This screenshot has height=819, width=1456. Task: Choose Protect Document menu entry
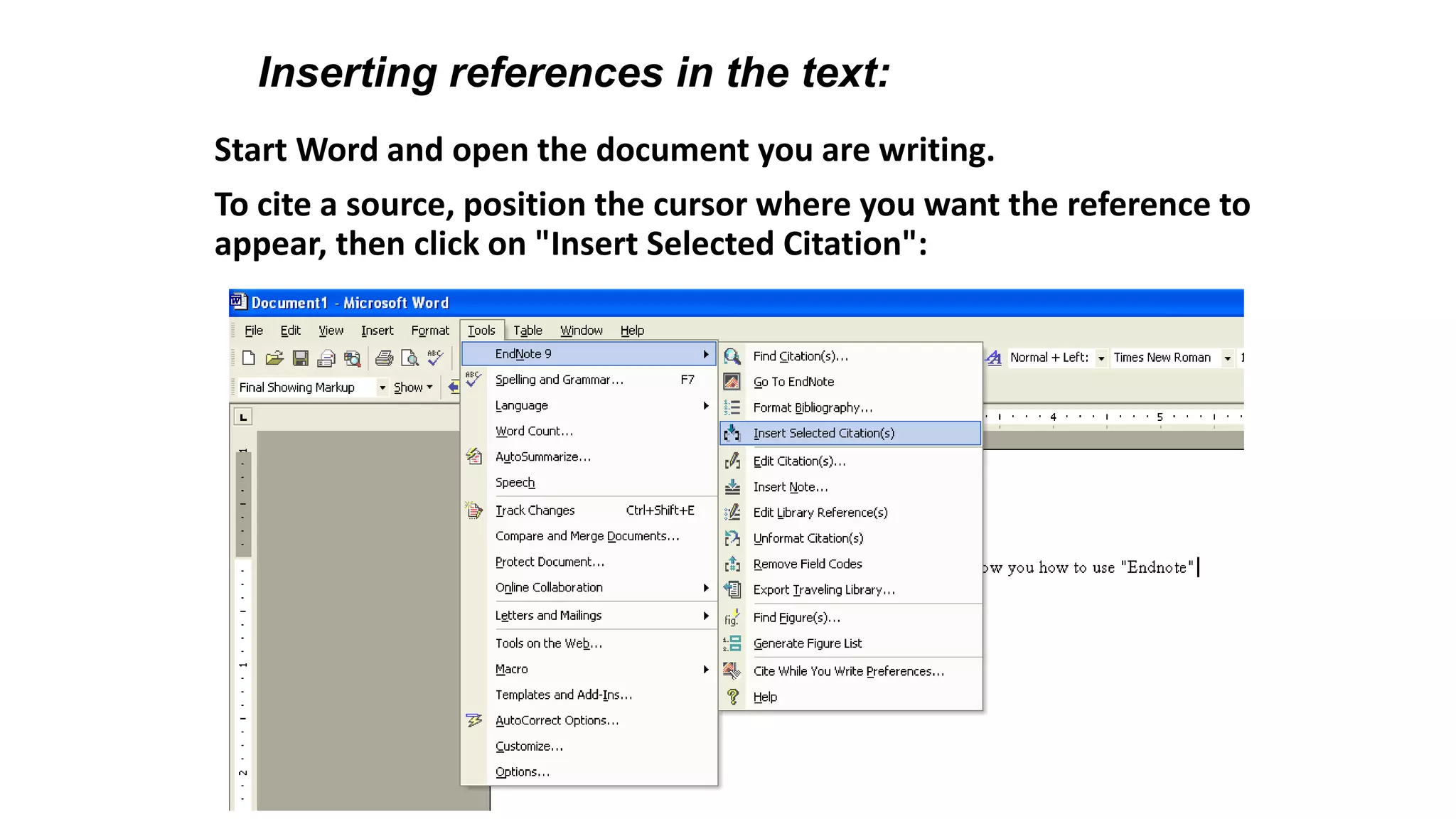coord(589,562)
